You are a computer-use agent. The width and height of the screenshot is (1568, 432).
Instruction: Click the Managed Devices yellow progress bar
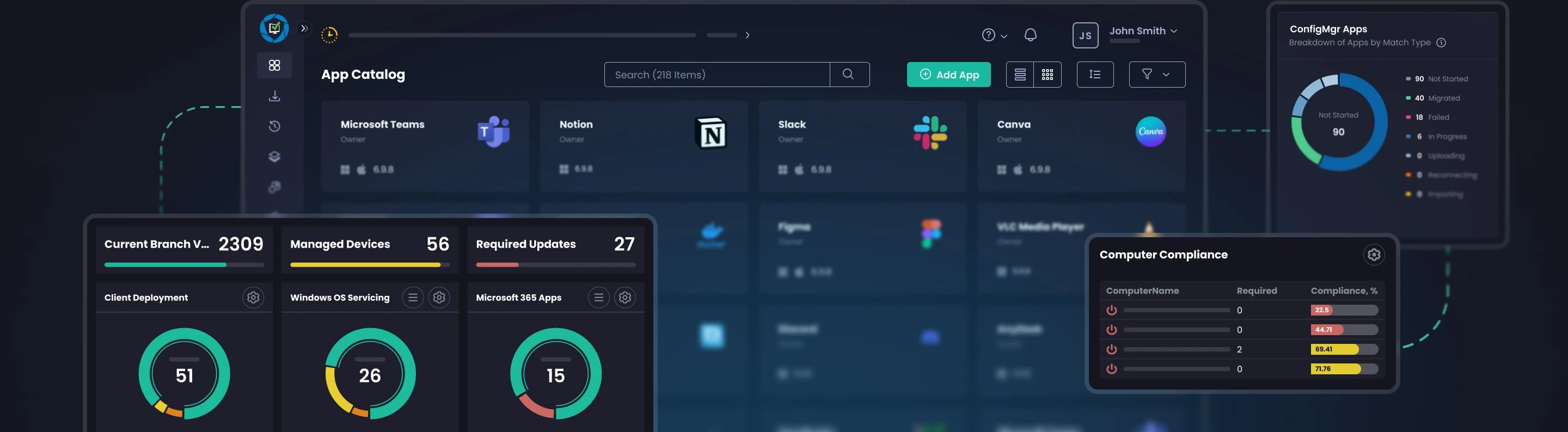(370, 264)
